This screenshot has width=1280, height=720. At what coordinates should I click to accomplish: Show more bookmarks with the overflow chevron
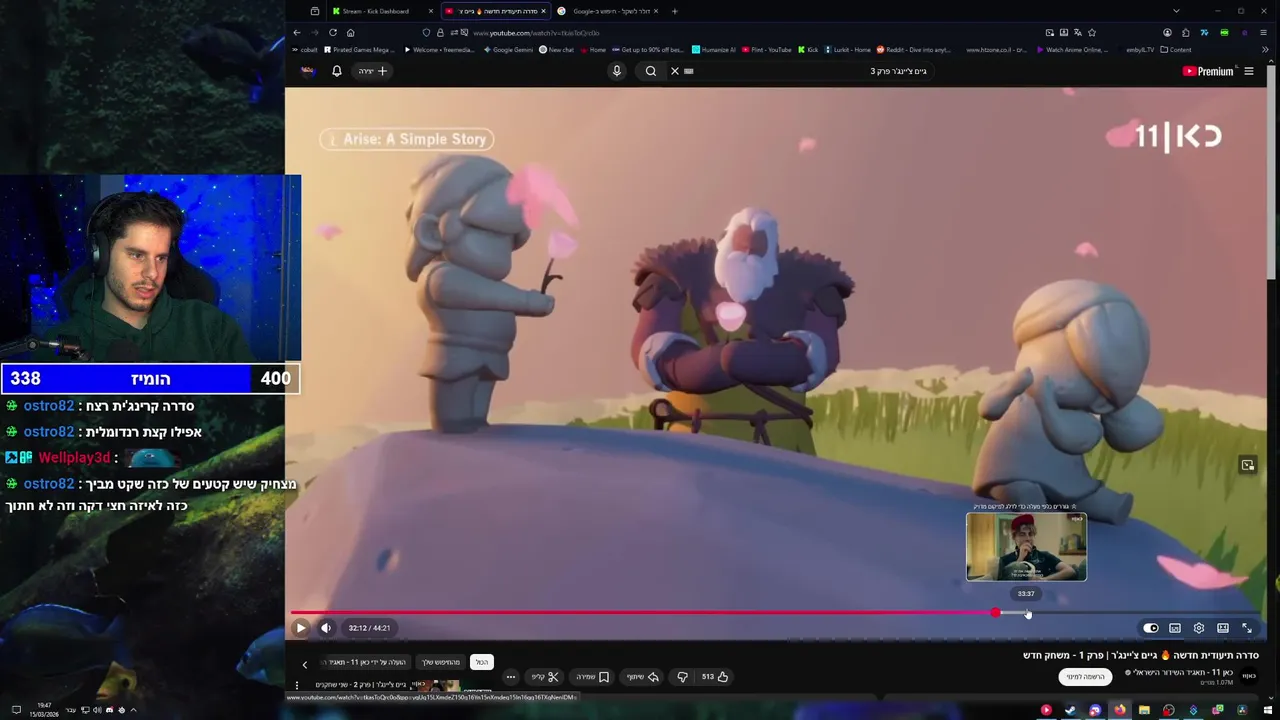[1264, 49]
